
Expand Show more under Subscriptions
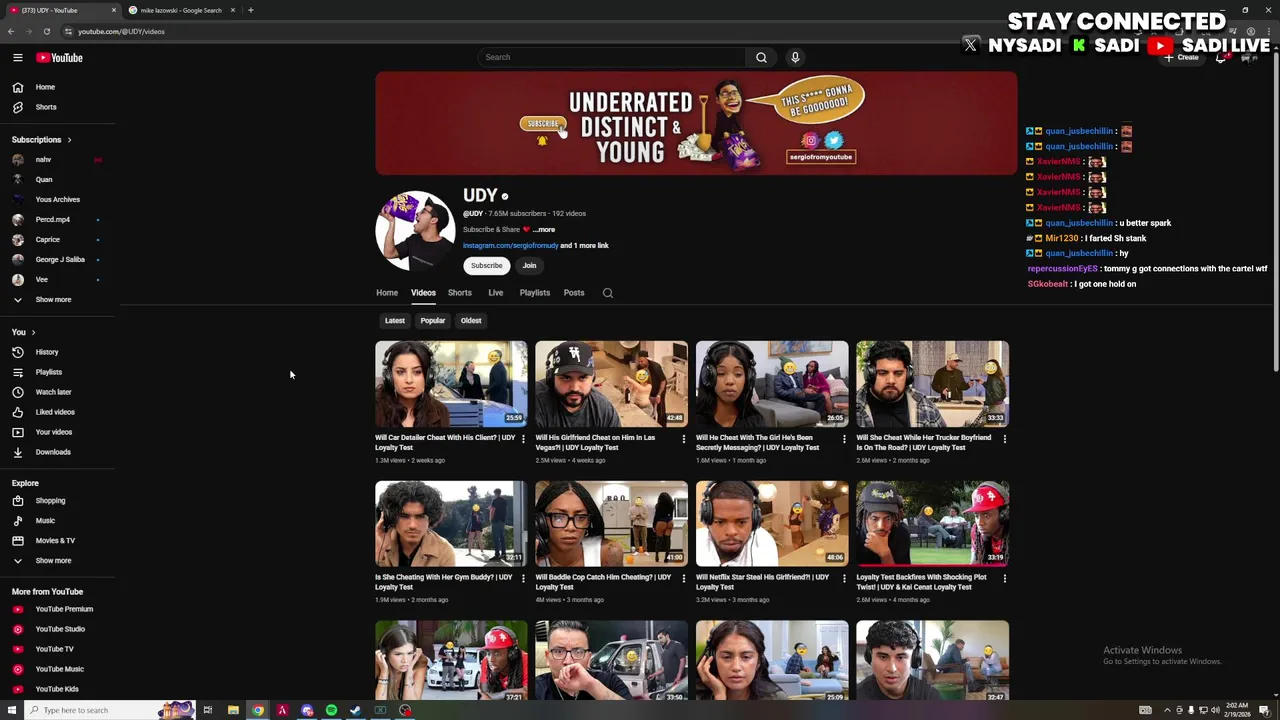(57, 299)
